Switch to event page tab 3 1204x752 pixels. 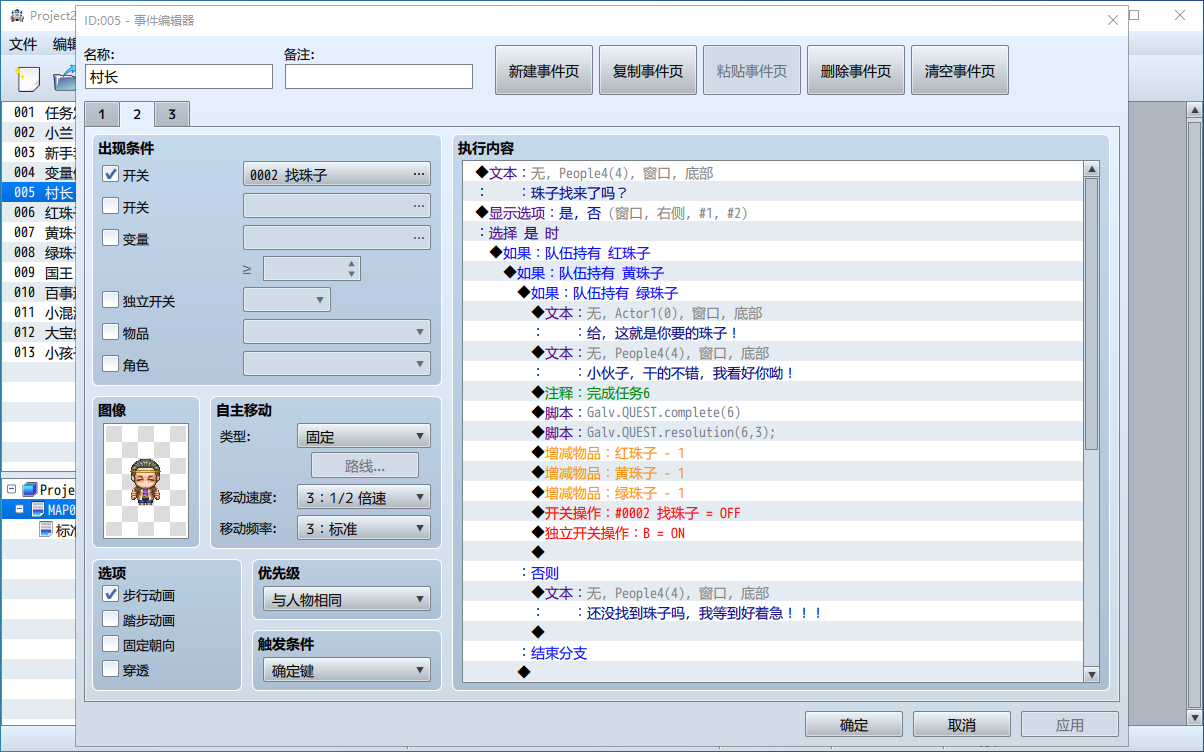[x=172, y=114]
